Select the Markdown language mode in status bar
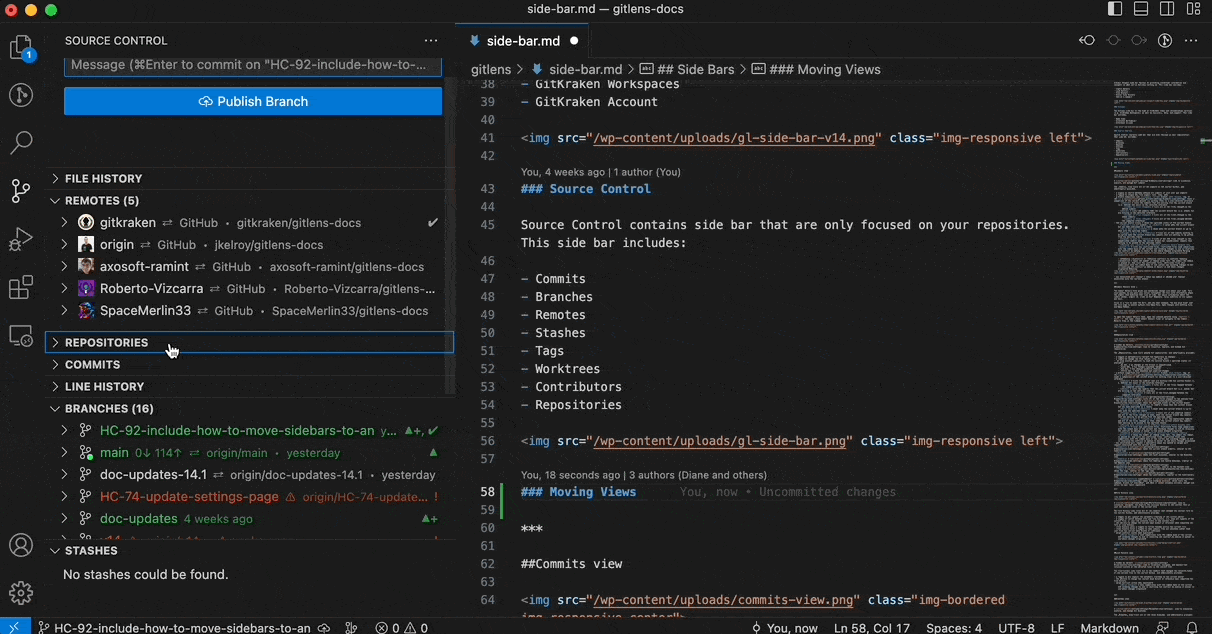This screenshot has height=634, width=1212. click(x=1109, y=628)
